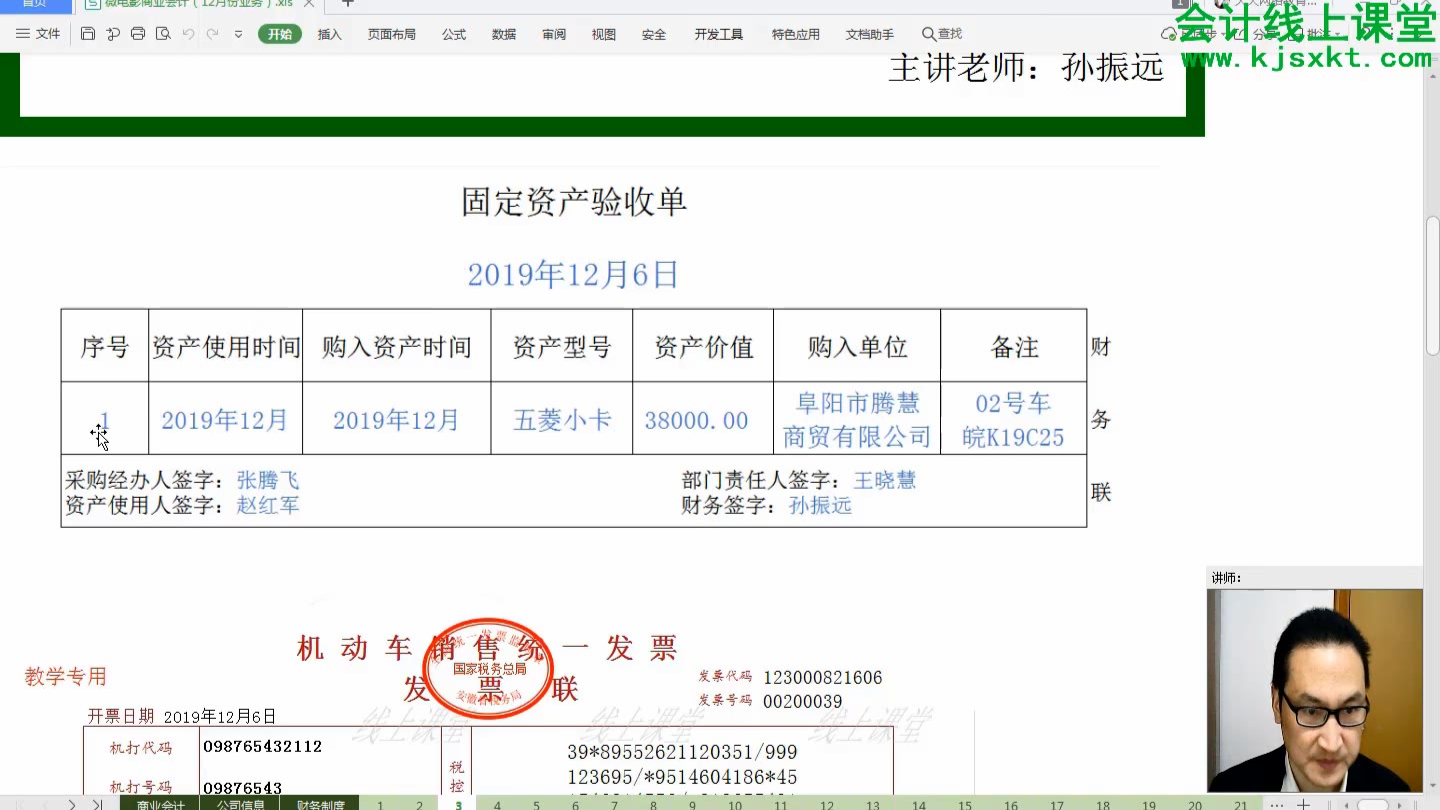Image resolution: width=1440 pixels, height=810 pixels.
Task: Close the 微电影商业会计 document tab
Action: pos(309,4)
